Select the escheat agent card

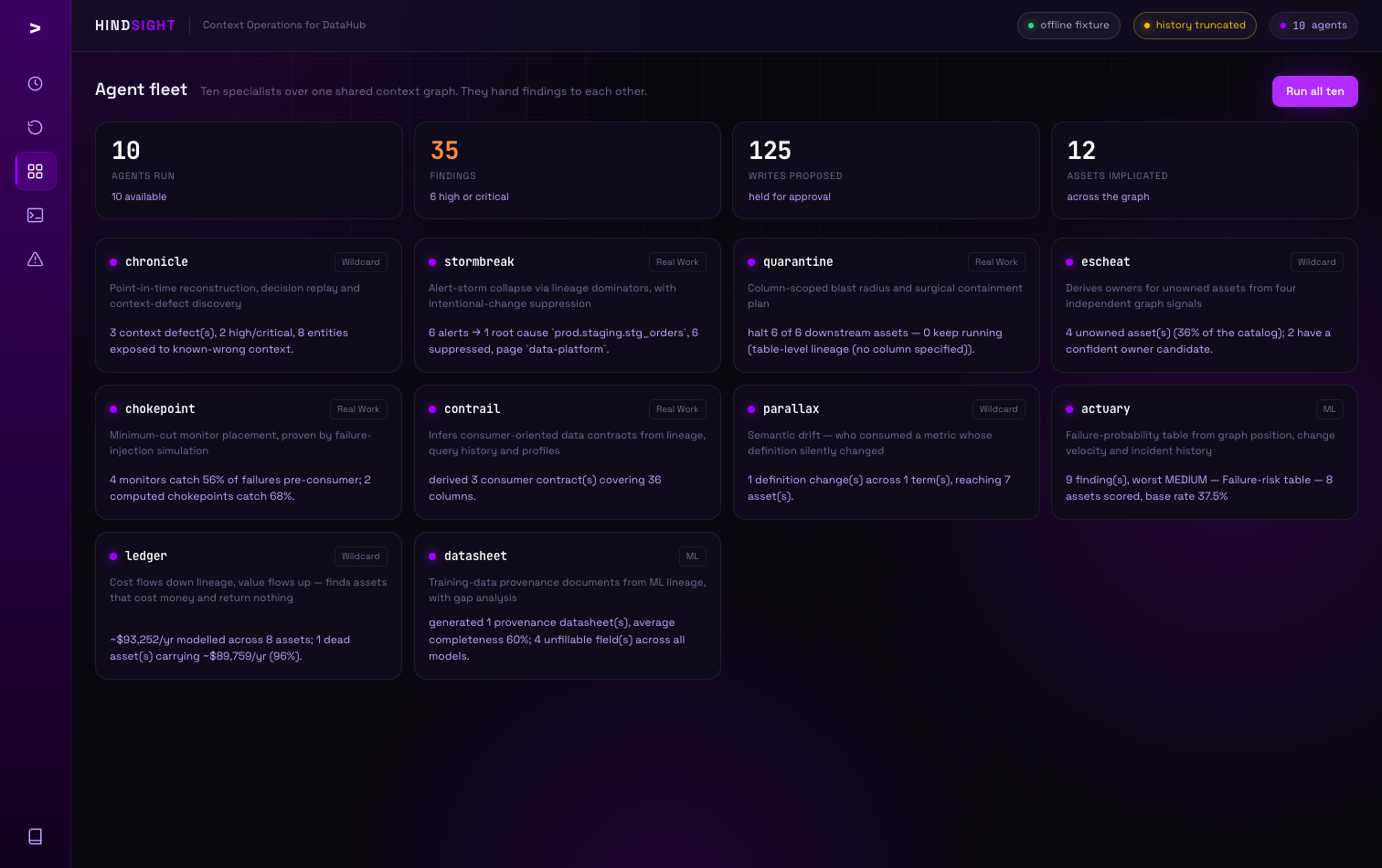coord(1205,305)
